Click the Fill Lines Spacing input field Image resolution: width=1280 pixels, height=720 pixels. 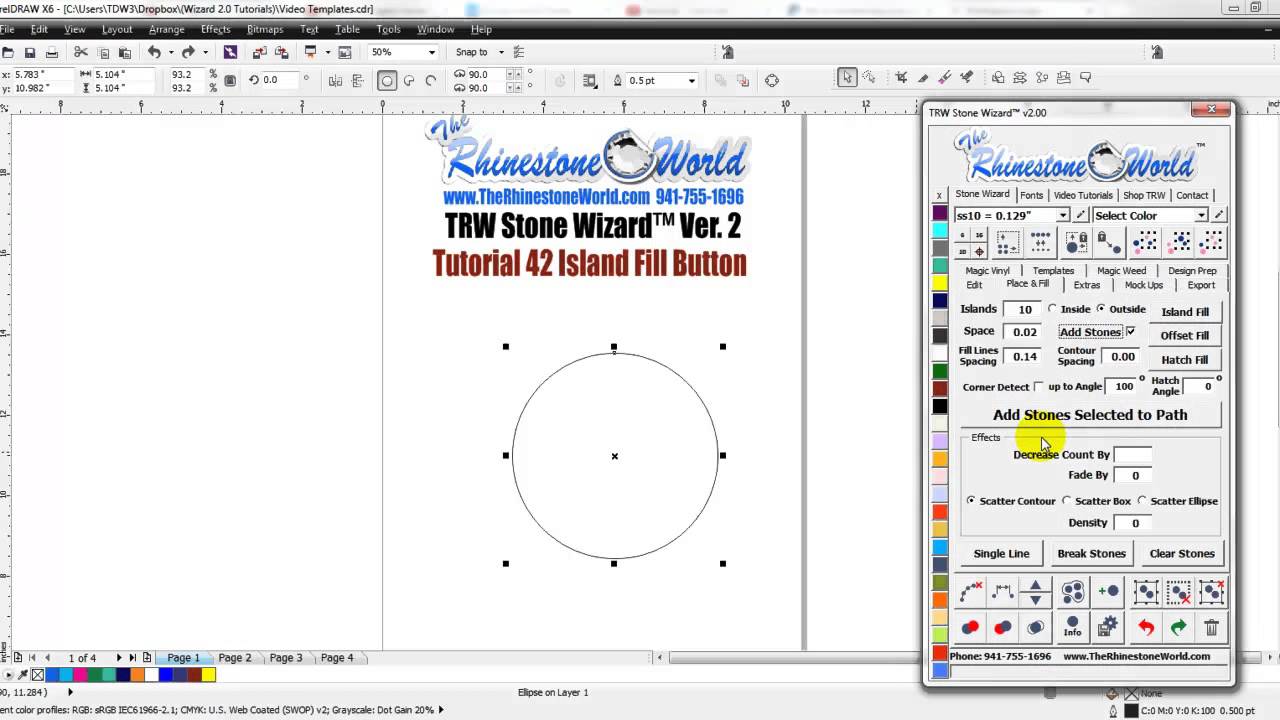click(1024, 356)
